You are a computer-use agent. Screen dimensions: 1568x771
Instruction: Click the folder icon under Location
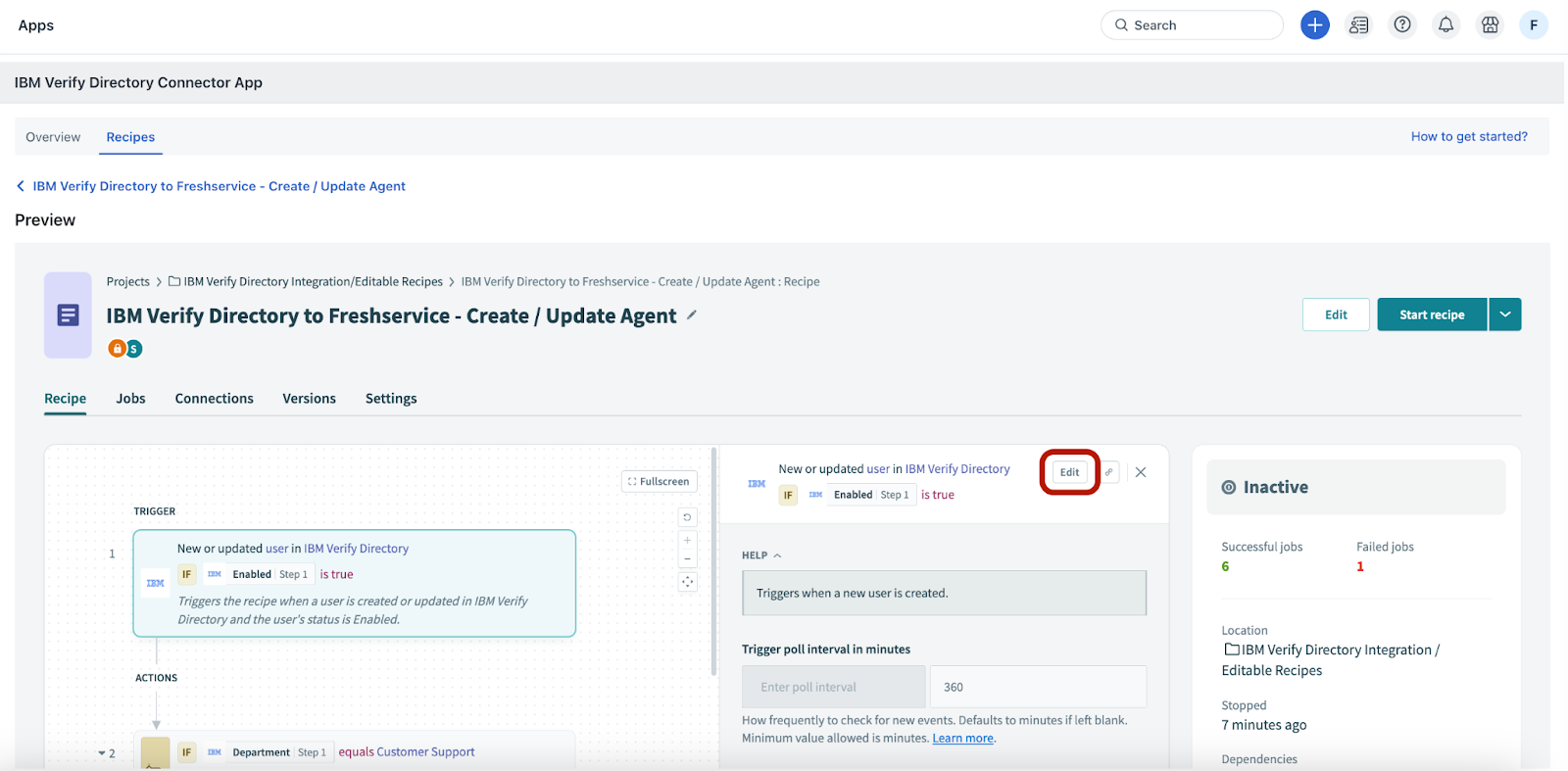click(x=1232, y=650)
